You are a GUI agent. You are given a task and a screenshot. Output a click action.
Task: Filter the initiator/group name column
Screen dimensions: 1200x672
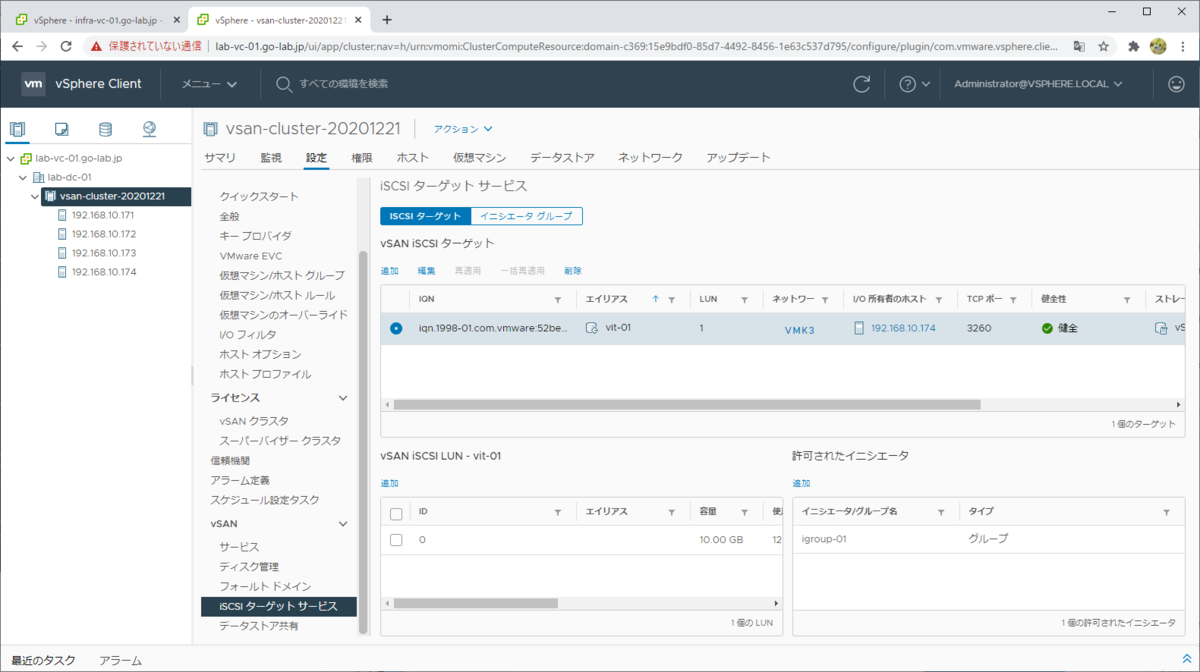941,512
